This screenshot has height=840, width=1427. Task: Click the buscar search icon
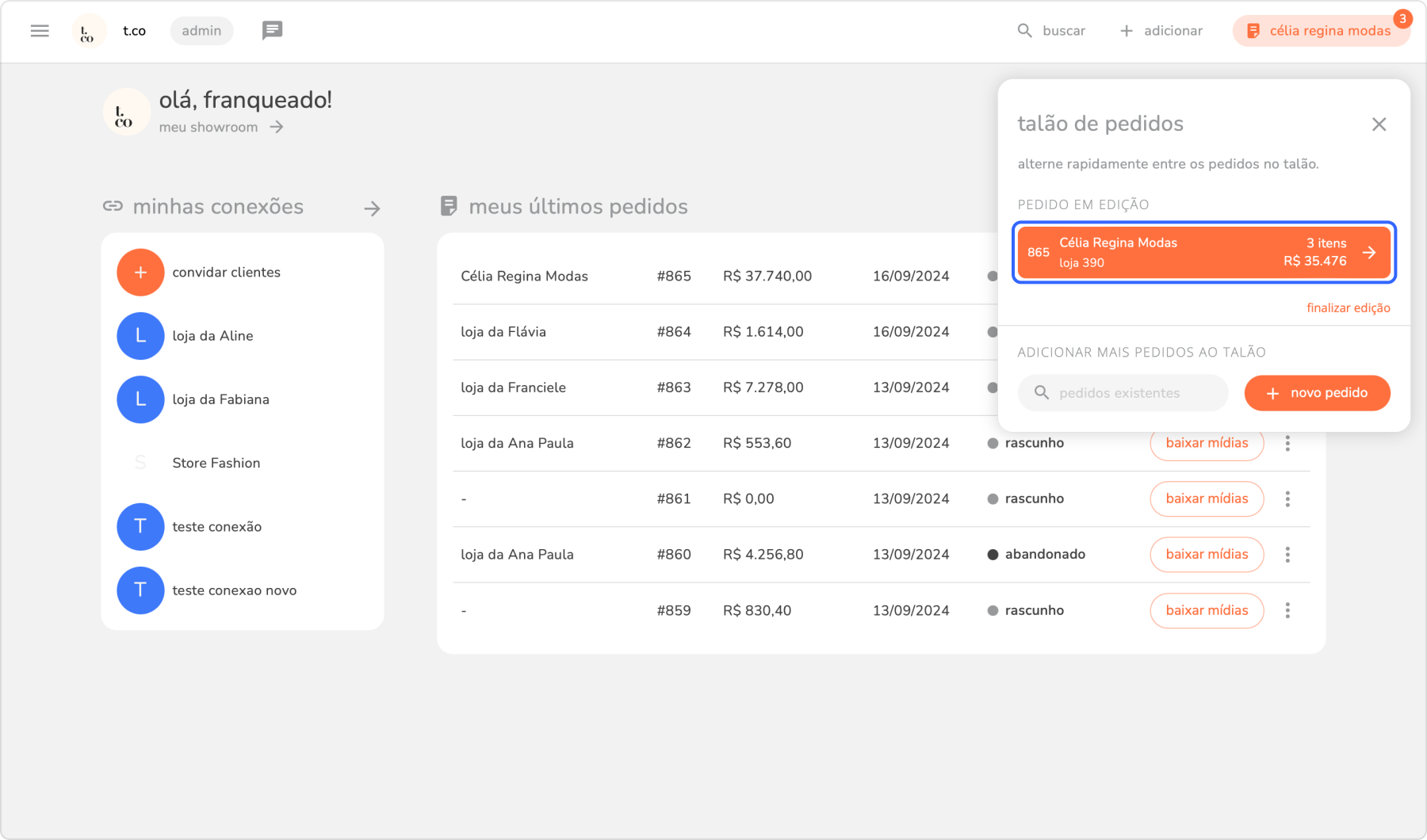point(1025,31)
